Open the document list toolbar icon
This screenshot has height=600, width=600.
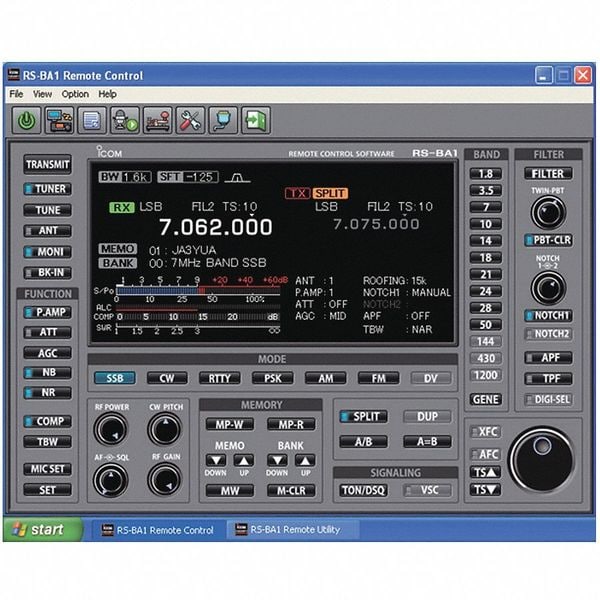pyautogui.click(x=92, y=120)
